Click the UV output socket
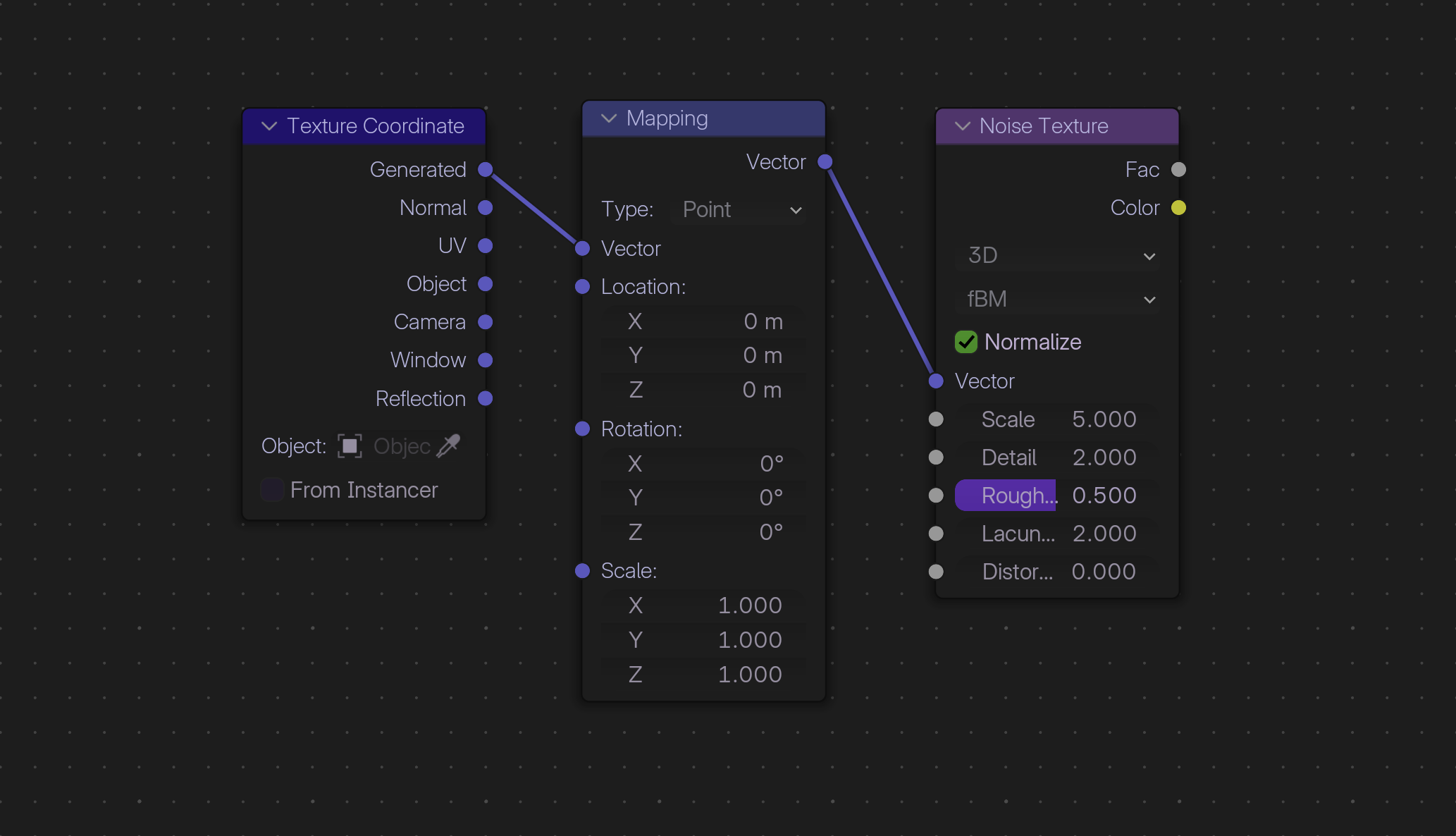Screen dimensions: 1456x836 tap(485, 246)
